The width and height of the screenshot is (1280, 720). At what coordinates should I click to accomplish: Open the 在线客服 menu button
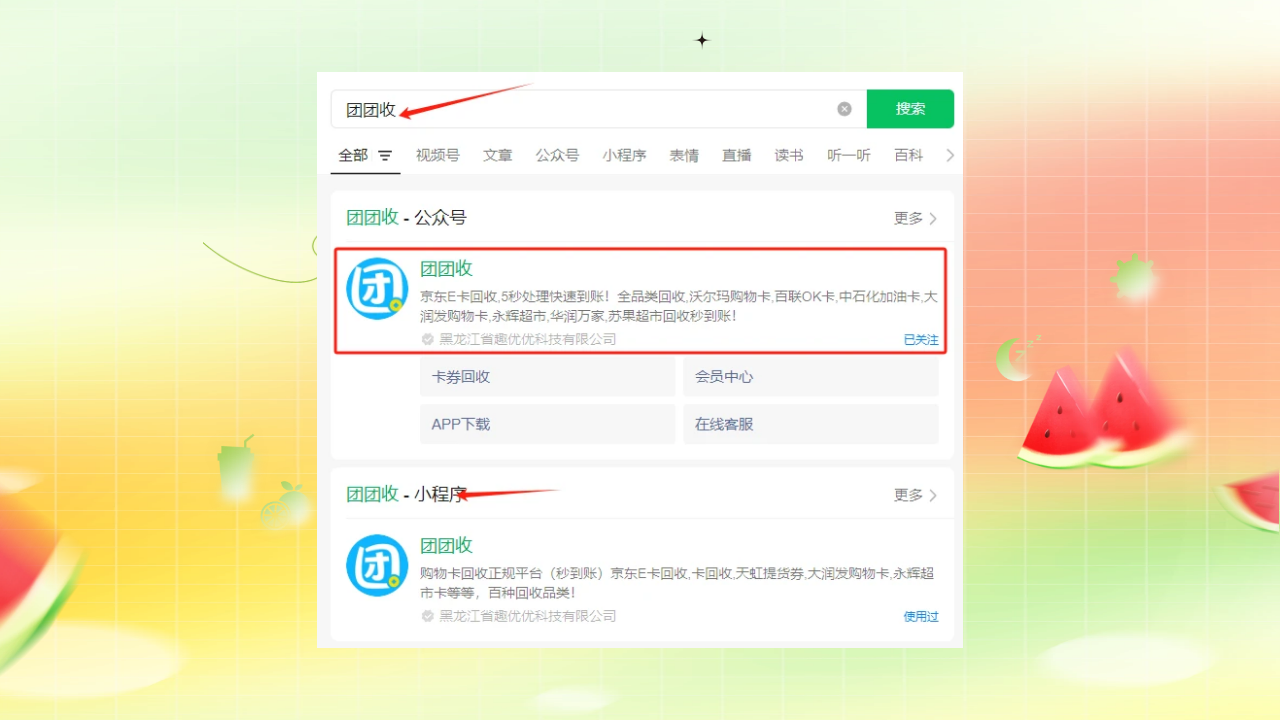pyautogui.click(x=811, y=424)
